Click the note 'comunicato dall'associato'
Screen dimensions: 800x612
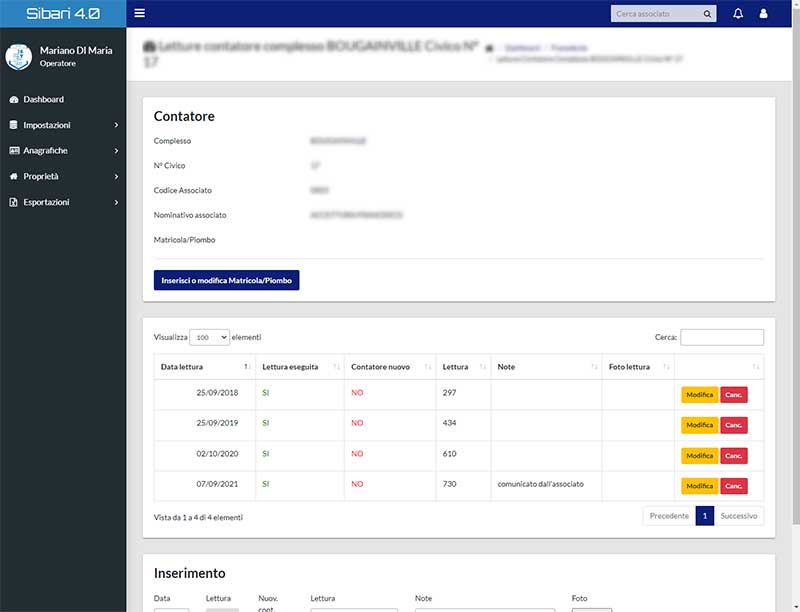click(540, 484)
